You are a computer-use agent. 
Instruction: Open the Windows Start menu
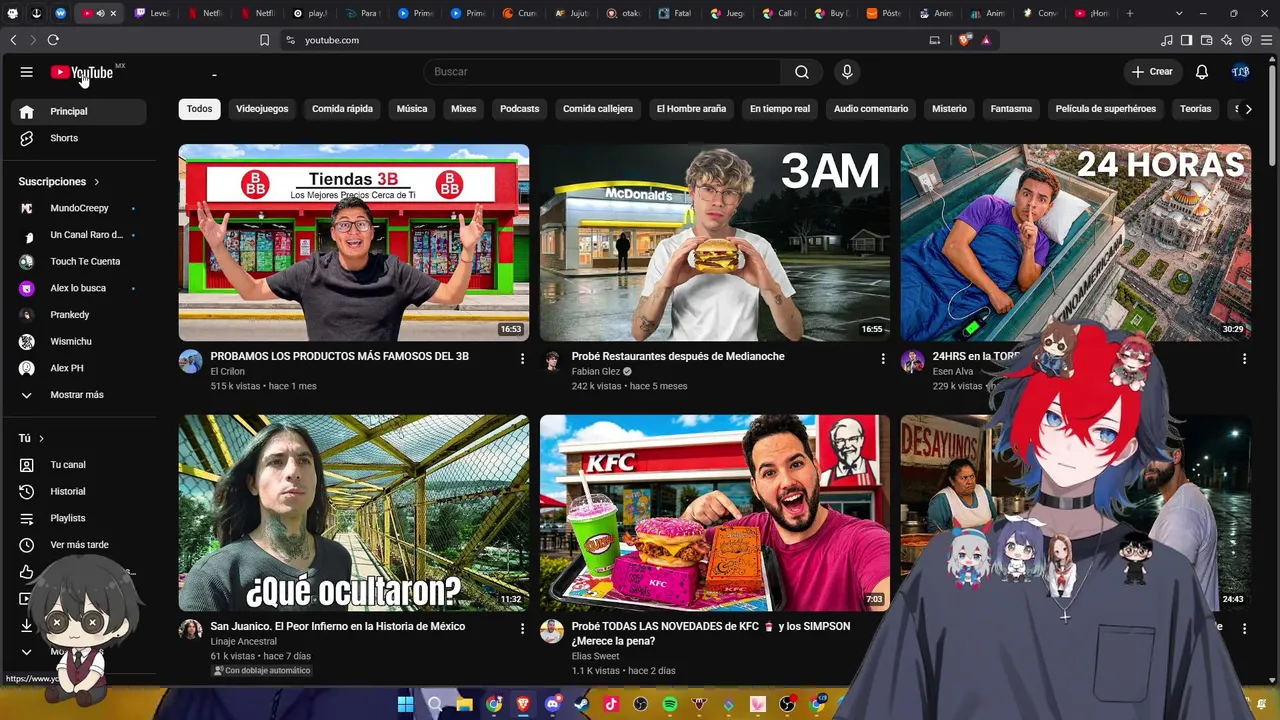(405, 704)
